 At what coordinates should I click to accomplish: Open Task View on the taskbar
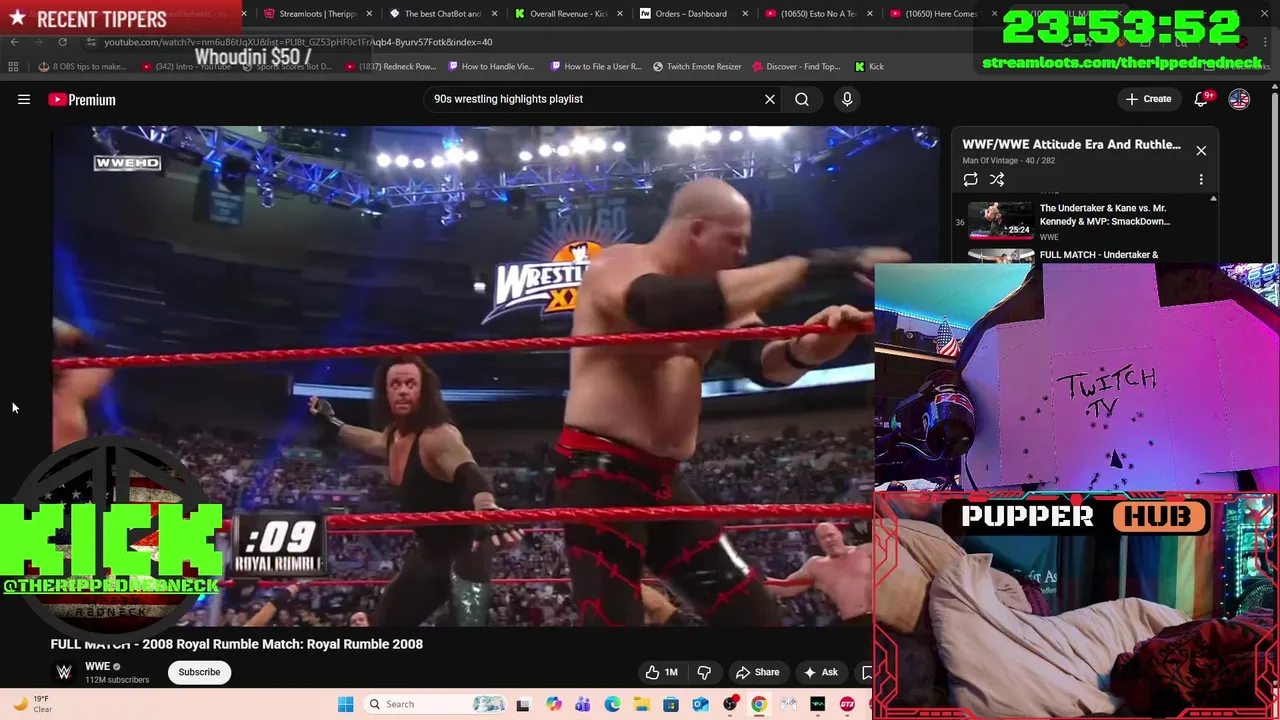tap(522, 704)
